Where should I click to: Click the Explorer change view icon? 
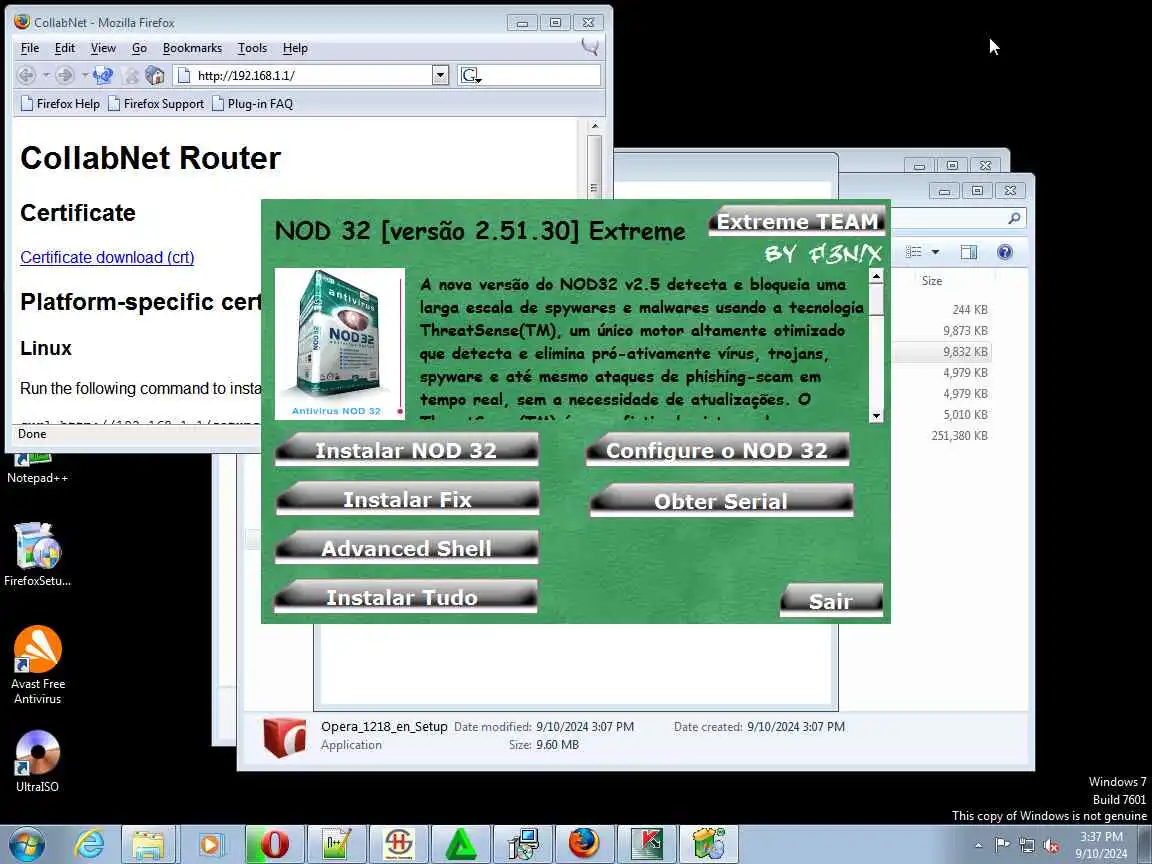(x=913, y=252)
